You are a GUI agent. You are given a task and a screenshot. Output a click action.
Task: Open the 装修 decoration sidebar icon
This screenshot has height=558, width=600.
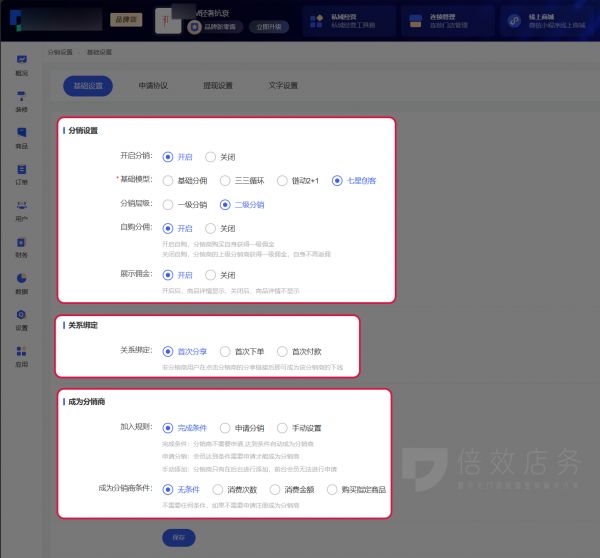21,101
